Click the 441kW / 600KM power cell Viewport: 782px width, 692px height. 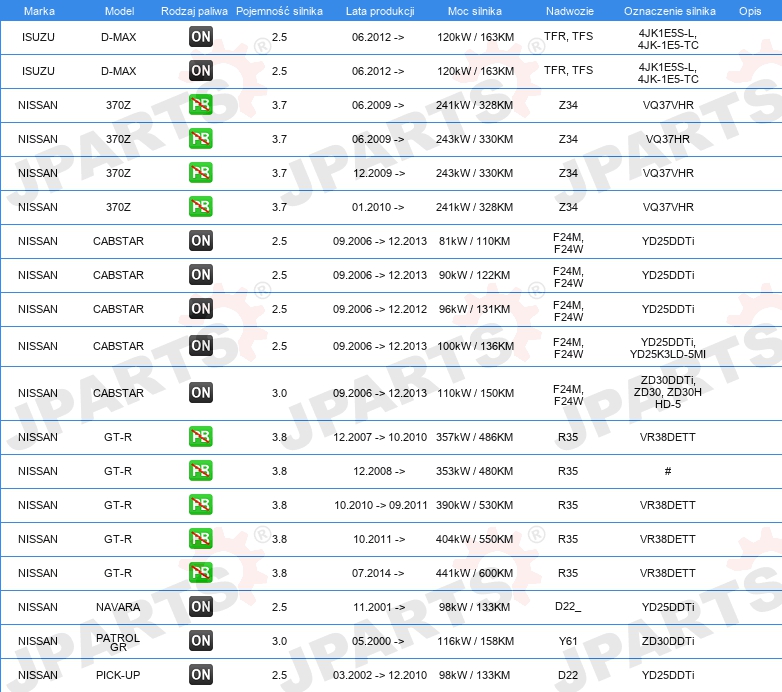(474, 573)
